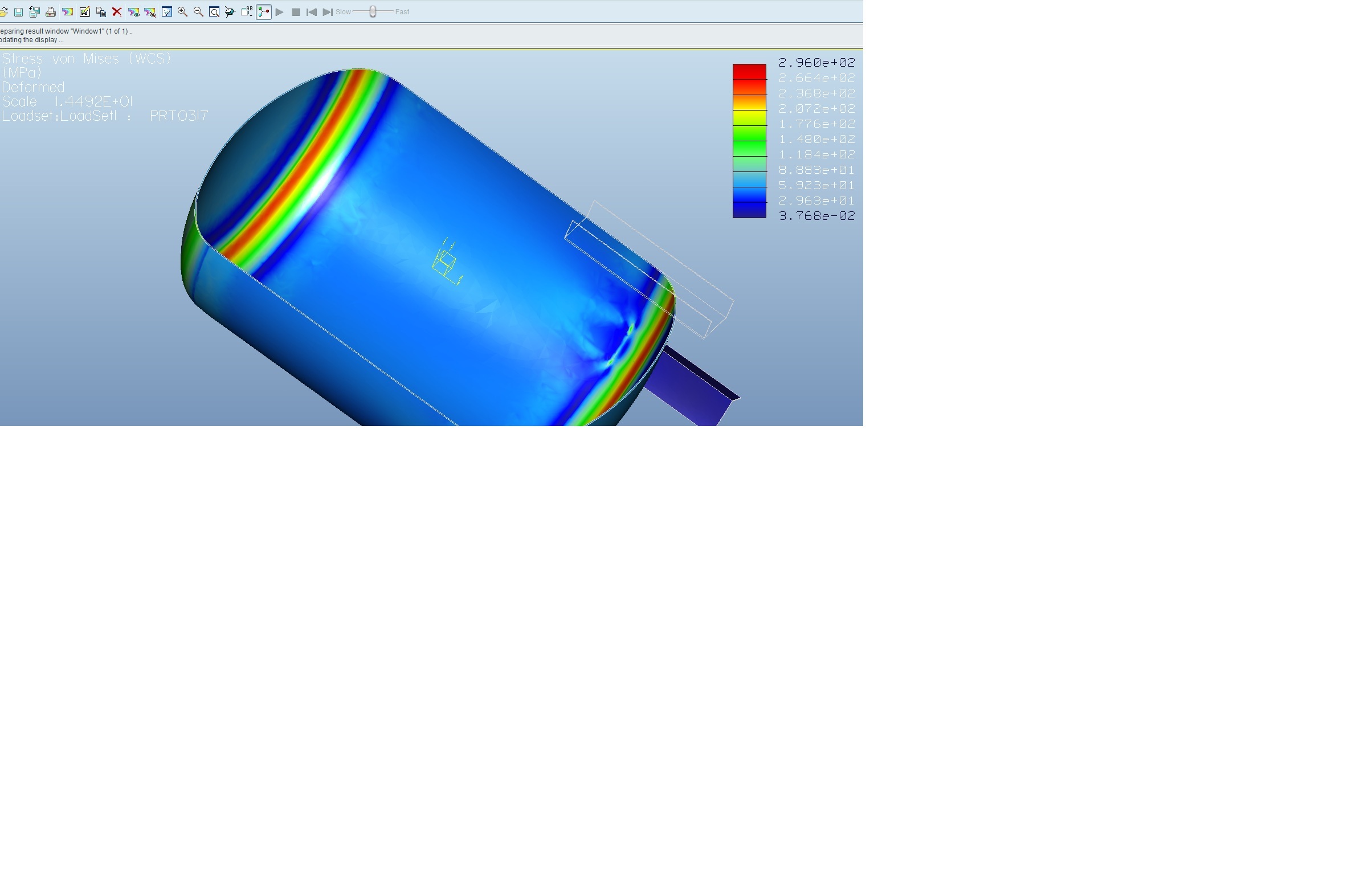This screenshot has width=1372, height=875.
Task: Click the 'Fast' label on speed control
Action: [x=402, y=12]
